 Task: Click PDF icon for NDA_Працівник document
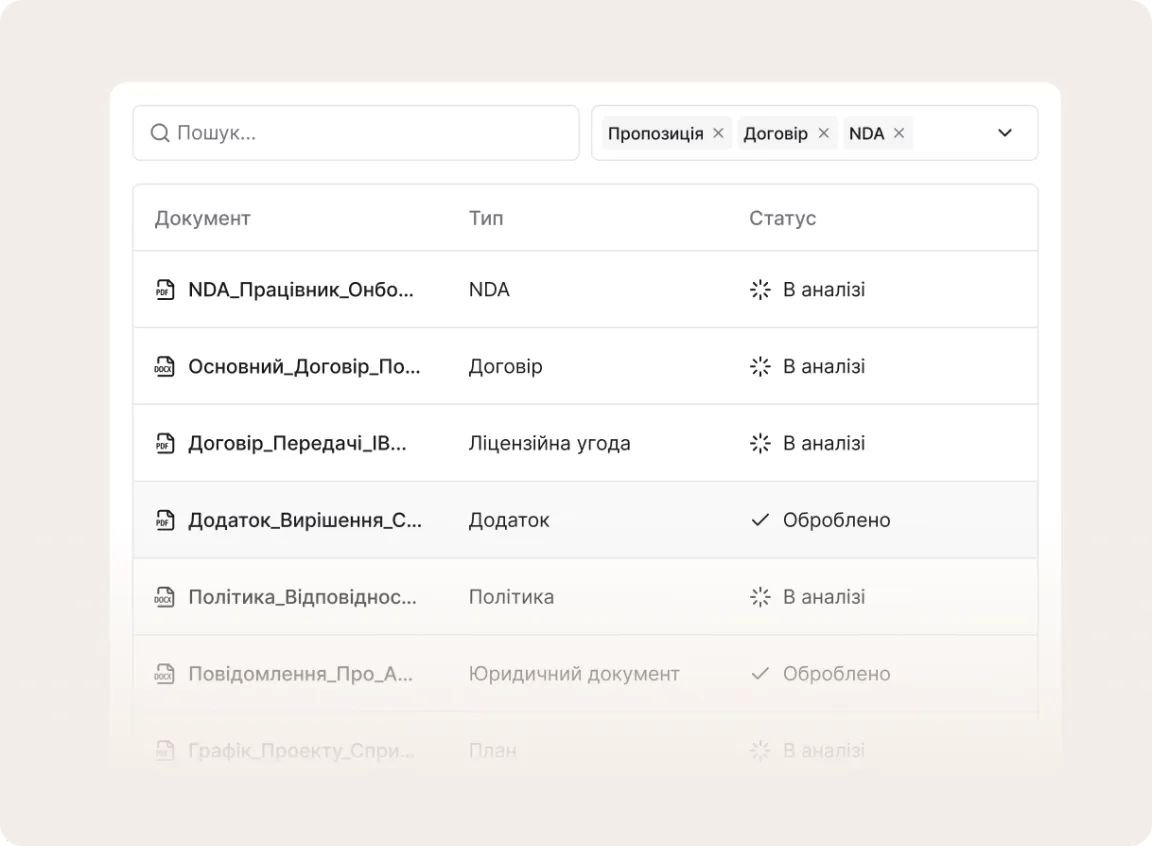click(164, 290)
